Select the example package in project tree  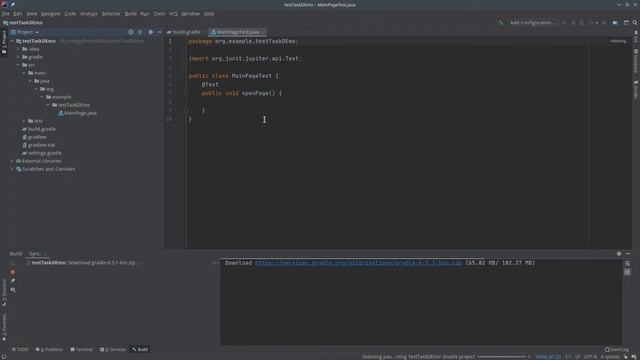pos(59,97)
